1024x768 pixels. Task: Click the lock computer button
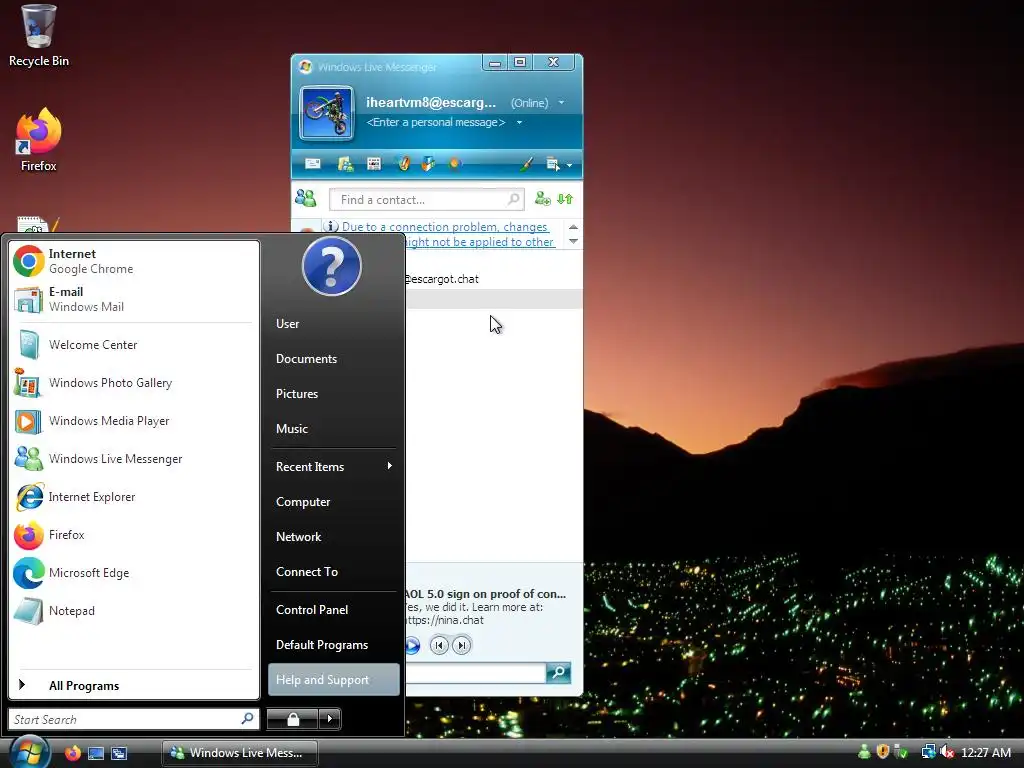point(293,719)
